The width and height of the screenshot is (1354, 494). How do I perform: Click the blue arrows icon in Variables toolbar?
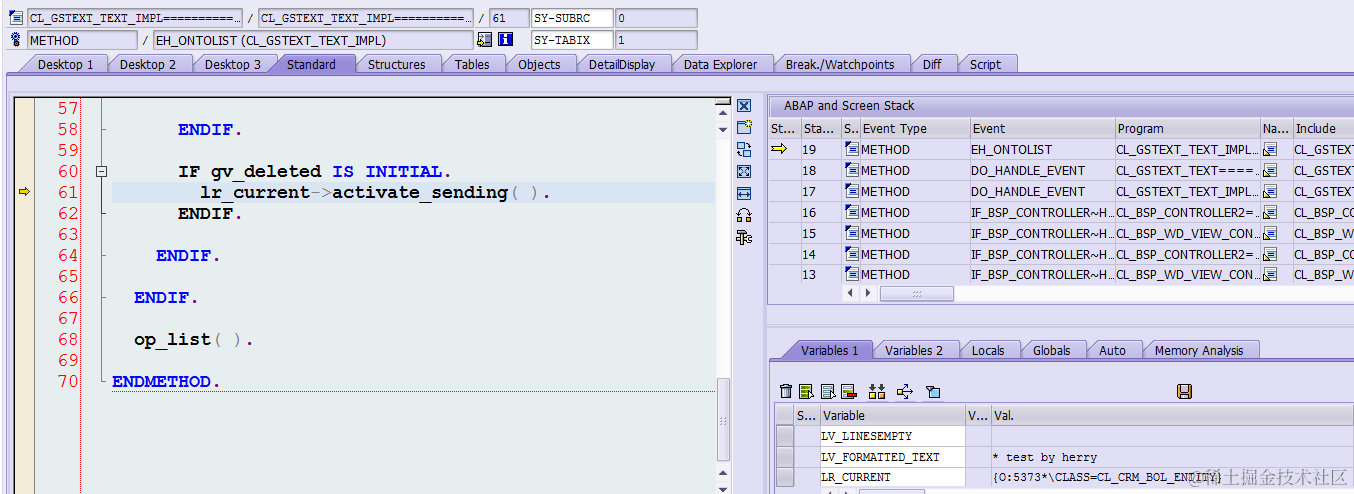905,391
